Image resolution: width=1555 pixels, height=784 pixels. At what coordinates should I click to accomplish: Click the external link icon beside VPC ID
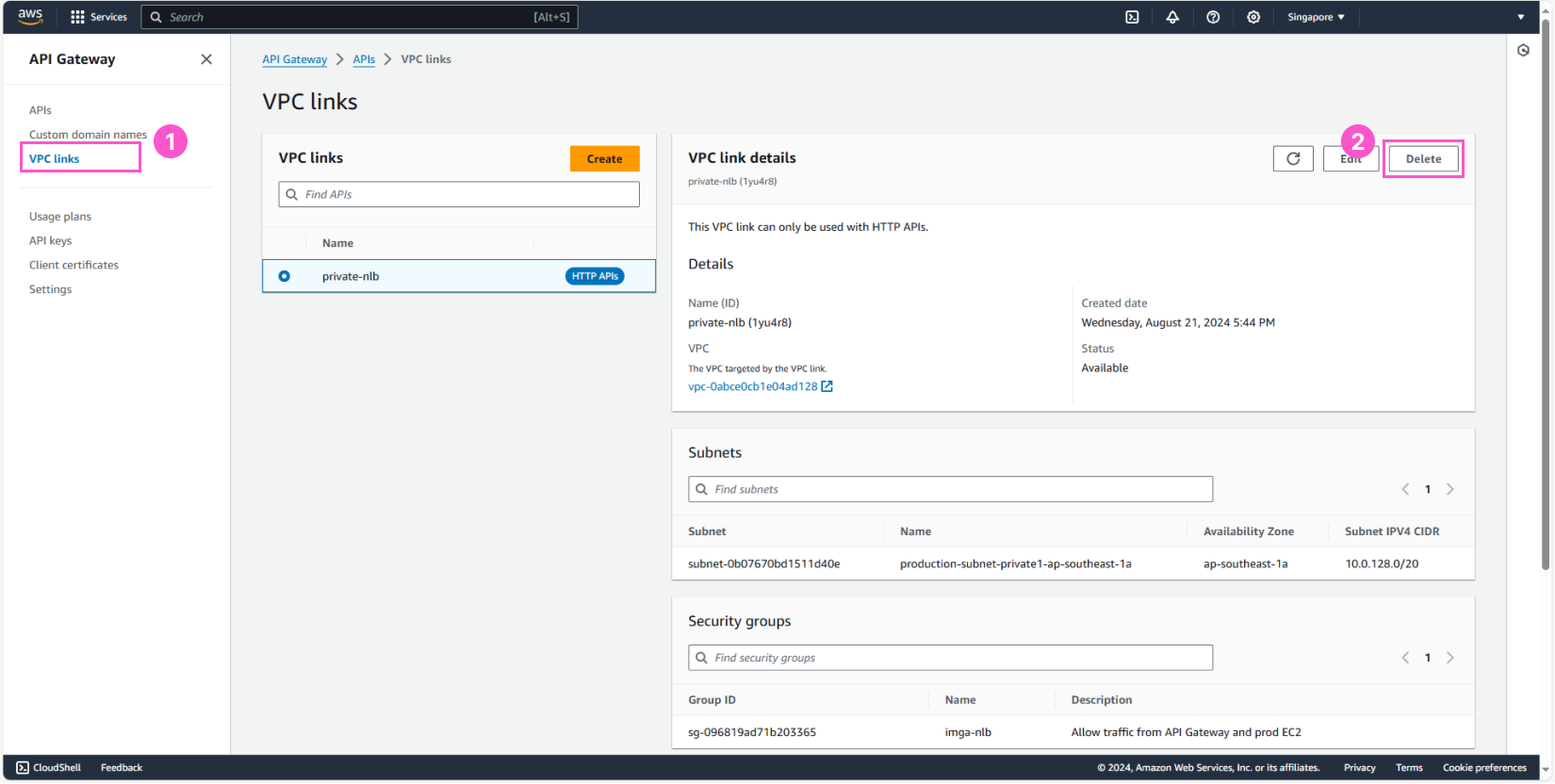point(827,386)
